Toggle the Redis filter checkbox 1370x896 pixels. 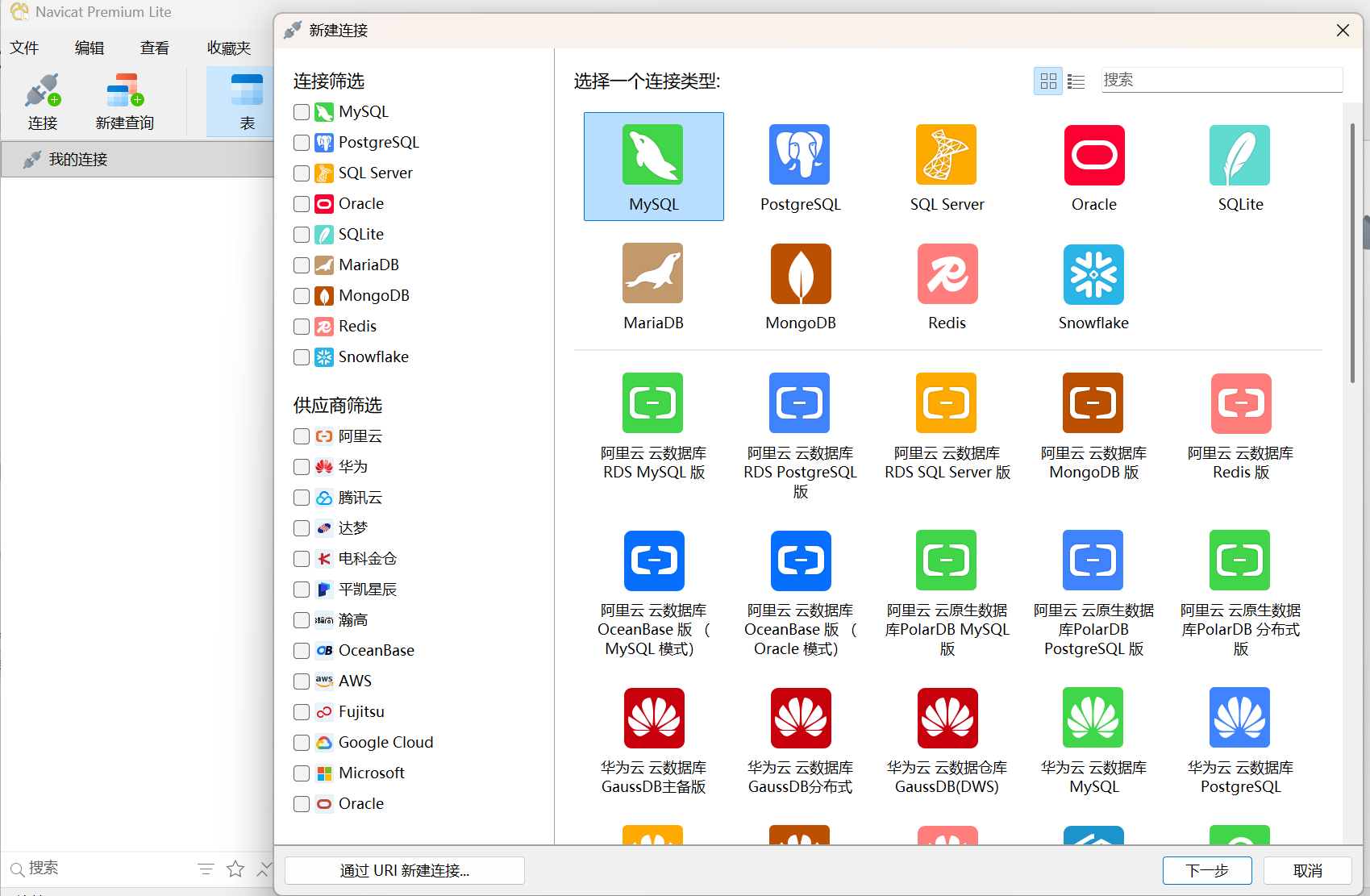(x=302, y=327)
